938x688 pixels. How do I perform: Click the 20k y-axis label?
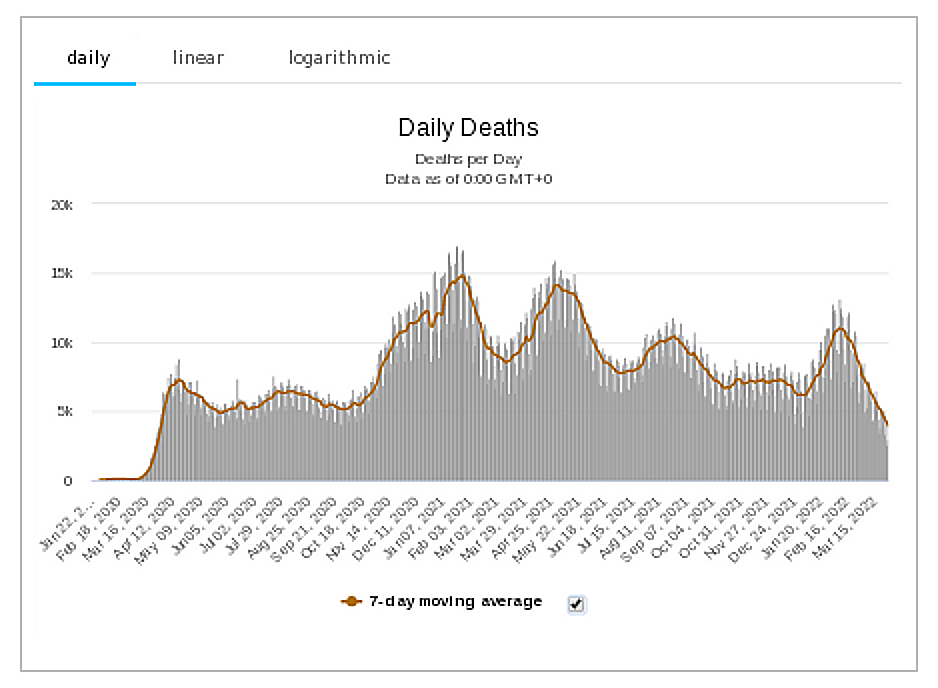(x=62, y=205)
